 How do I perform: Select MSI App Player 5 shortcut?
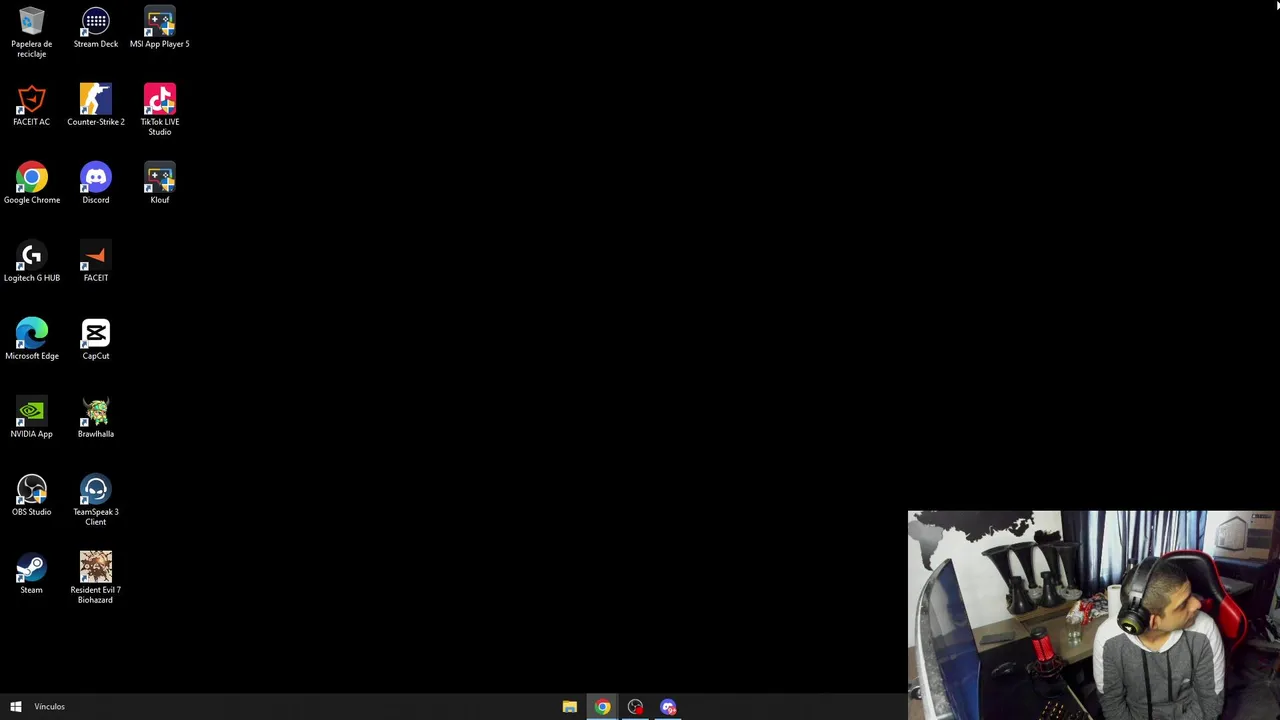pos(160,28)
